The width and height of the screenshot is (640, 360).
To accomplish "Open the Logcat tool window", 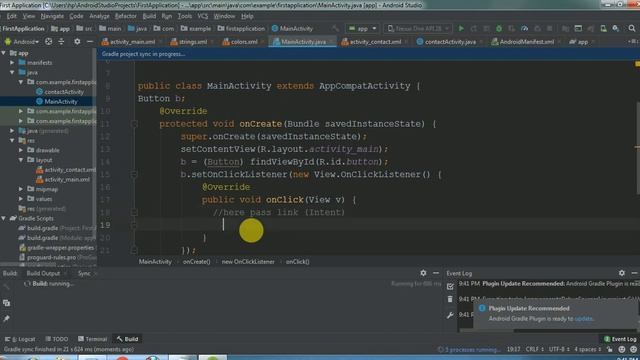I will (20, 339).
